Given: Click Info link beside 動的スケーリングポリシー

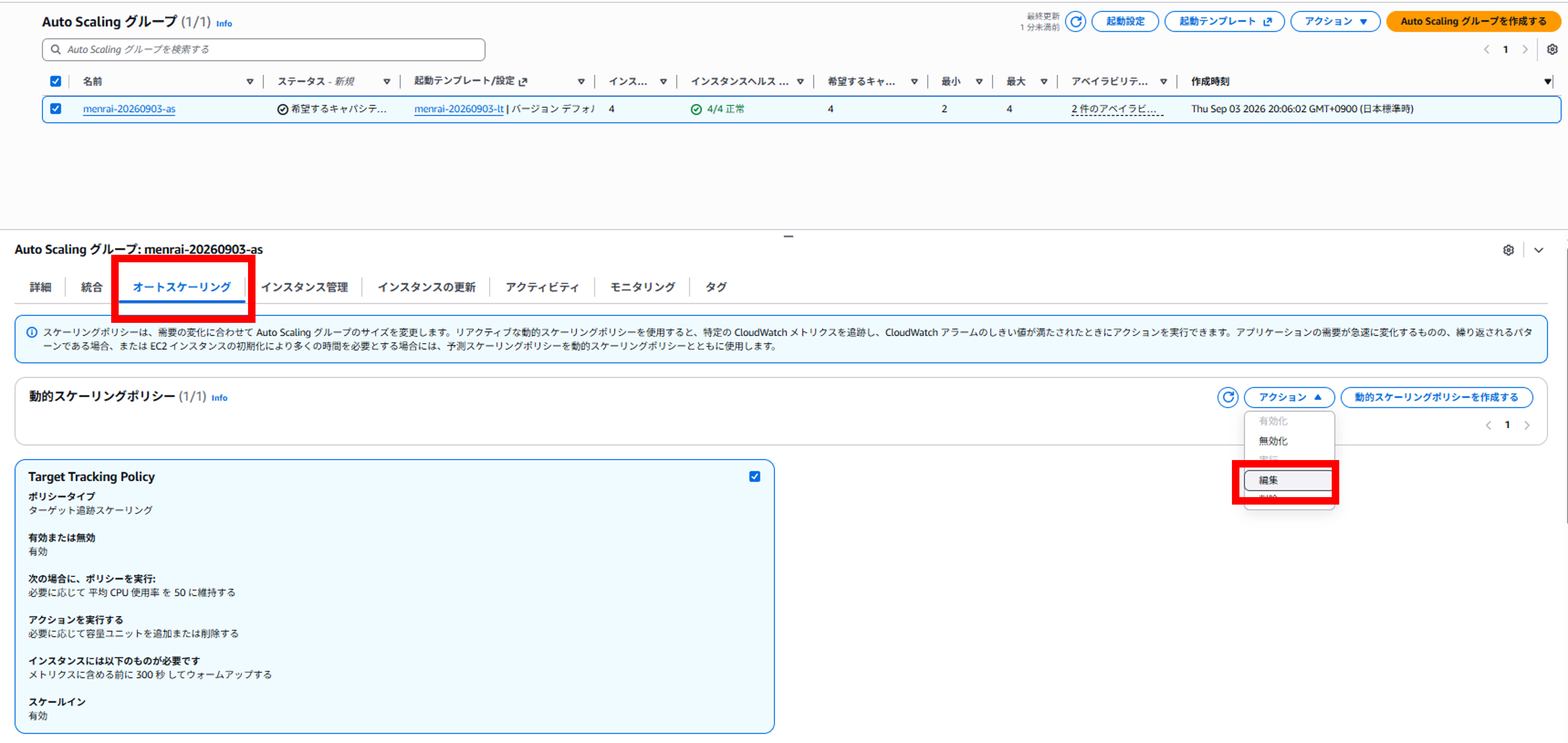Looking at the screenshot, I should 219,398.
